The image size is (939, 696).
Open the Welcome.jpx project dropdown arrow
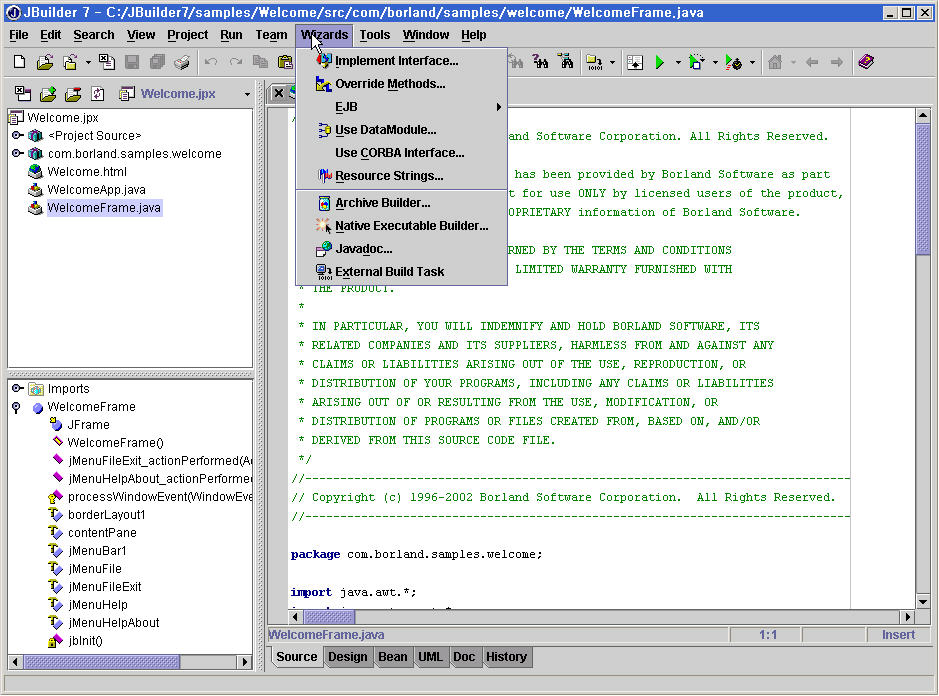(x=247, y=95)
